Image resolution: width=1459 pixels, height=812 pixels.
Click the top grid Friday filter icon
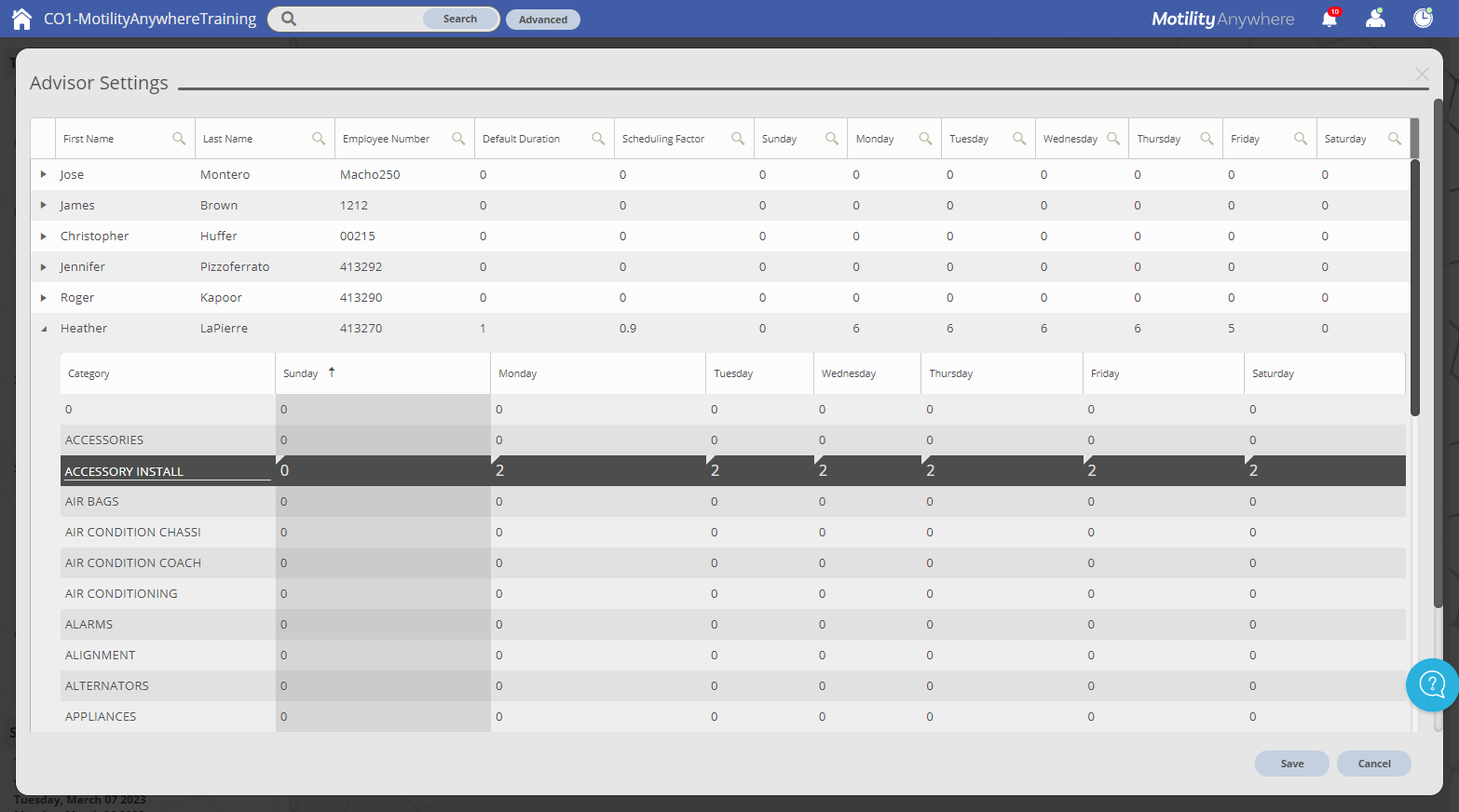click(1301, 139)
